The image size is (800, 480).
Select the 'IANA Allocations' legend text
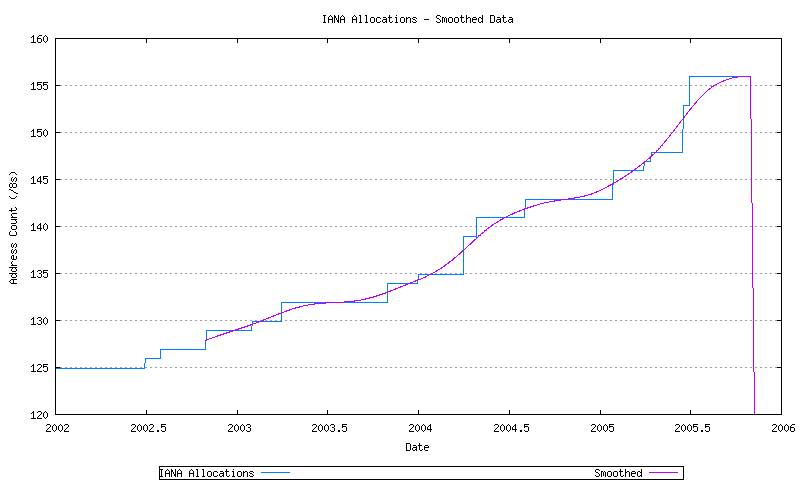207,473
